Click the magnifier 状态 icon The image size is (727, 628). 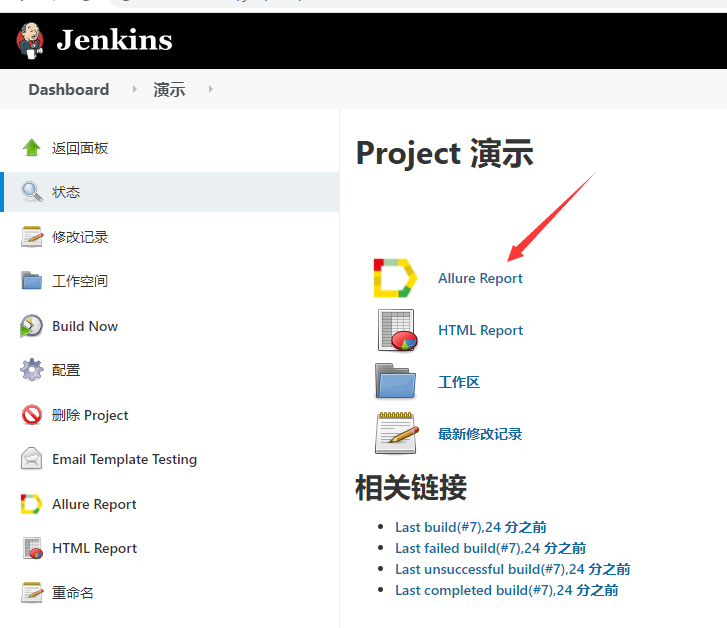pos(32,192)
